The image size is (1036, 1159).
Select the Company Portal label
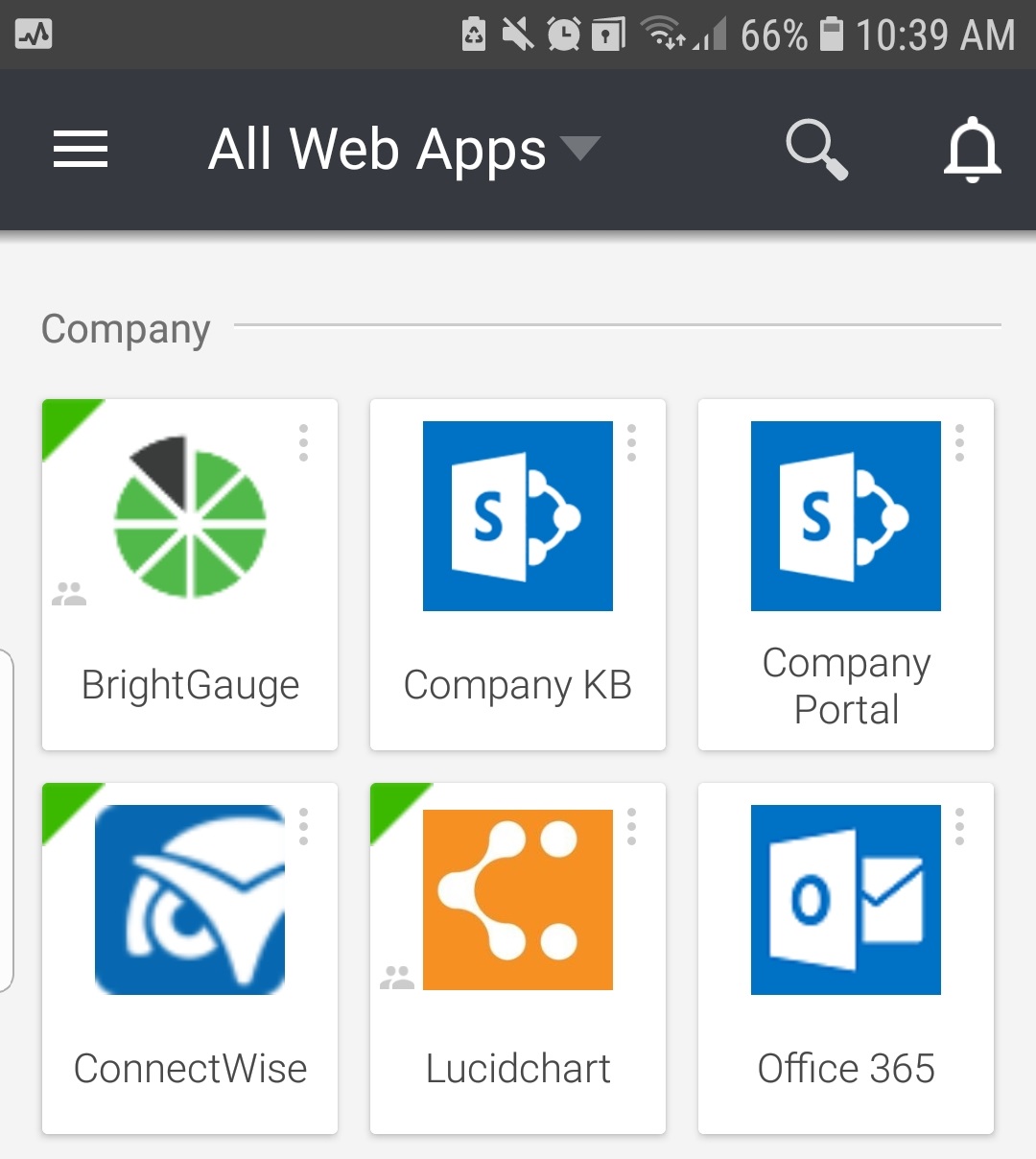[846, 686]
